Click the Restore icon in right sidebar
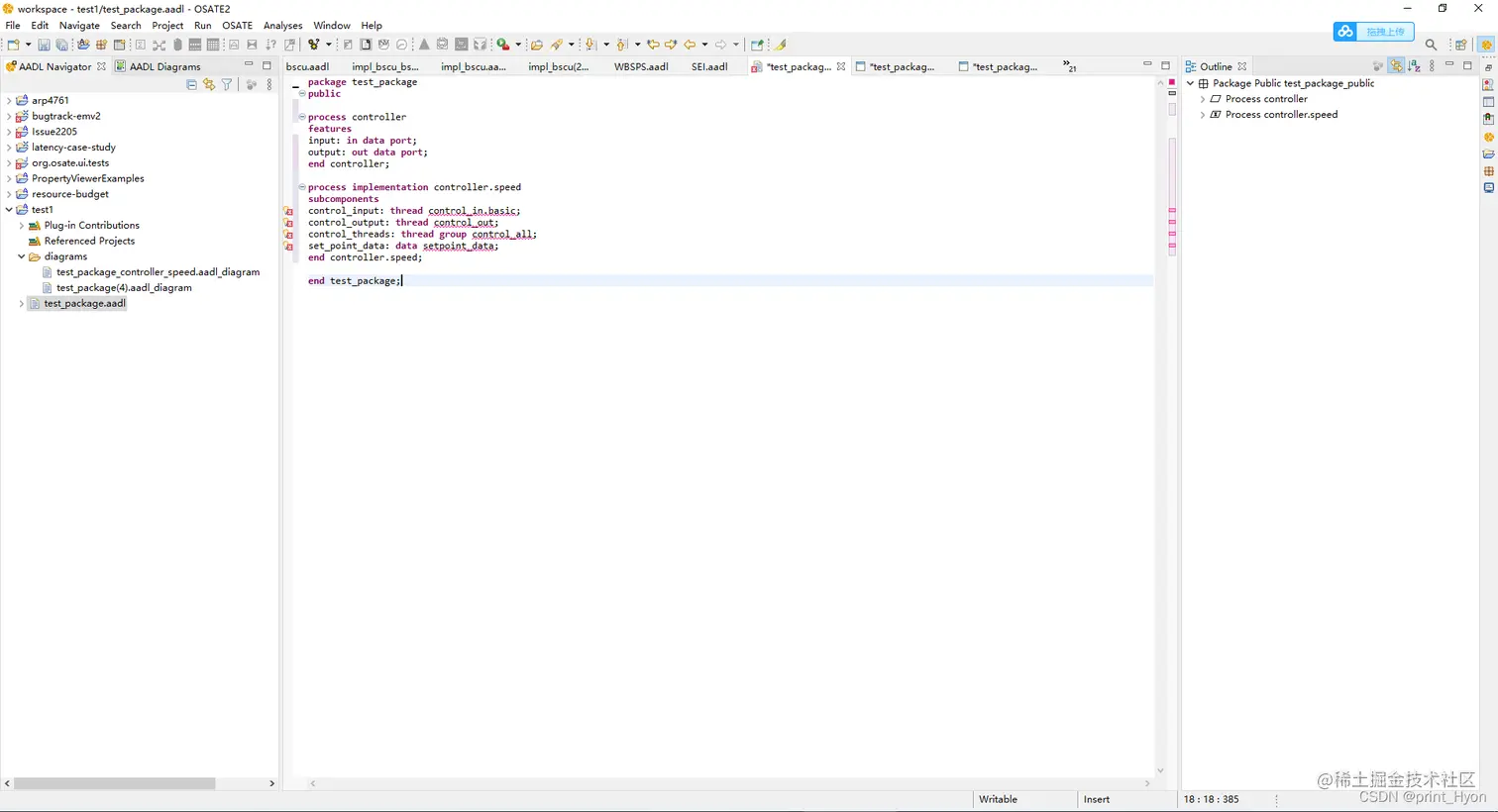Screen dimensions: 1498x812 pos(1488,67)
